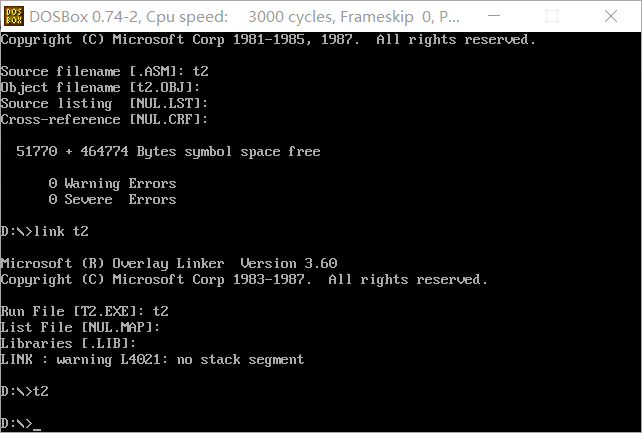
Task: Click the '0 Severe Errors' text
Action: click(x=112, y=200)
